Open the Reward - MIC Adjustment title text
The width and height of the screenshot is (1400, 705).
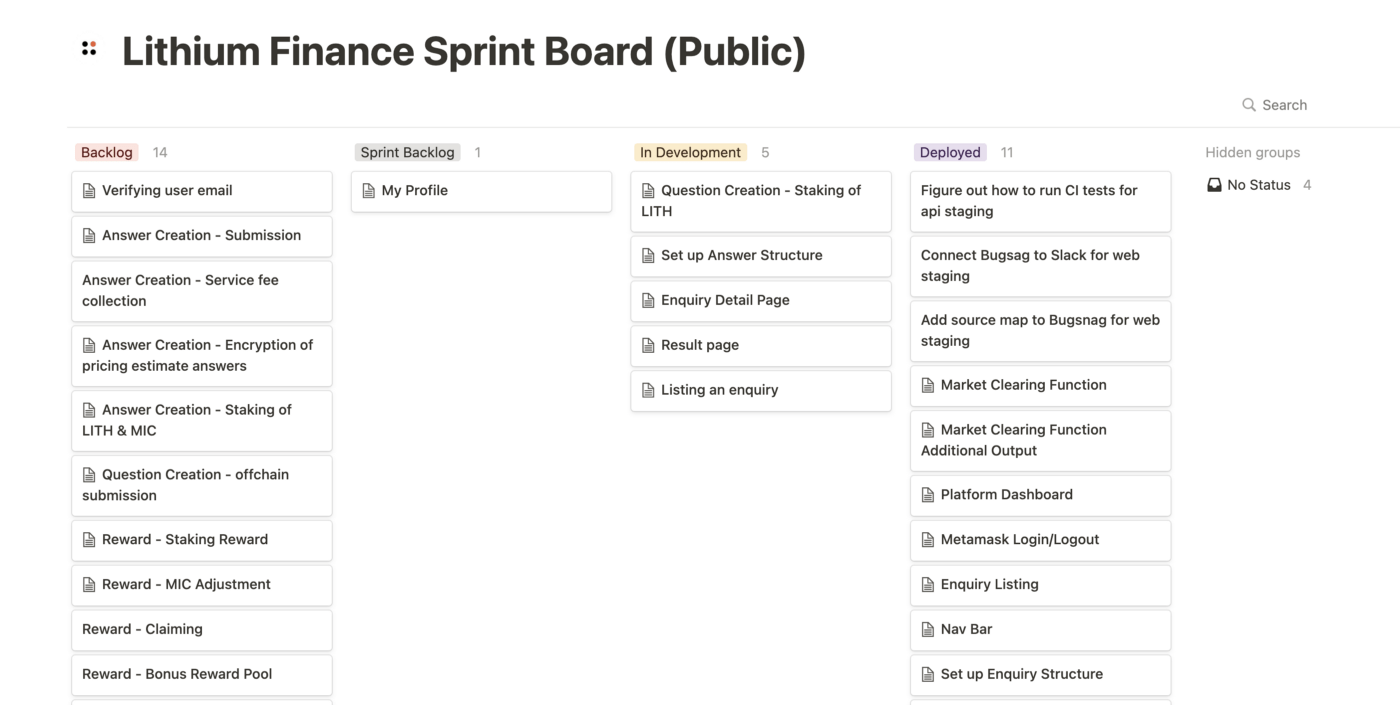[x=186, y=584]
